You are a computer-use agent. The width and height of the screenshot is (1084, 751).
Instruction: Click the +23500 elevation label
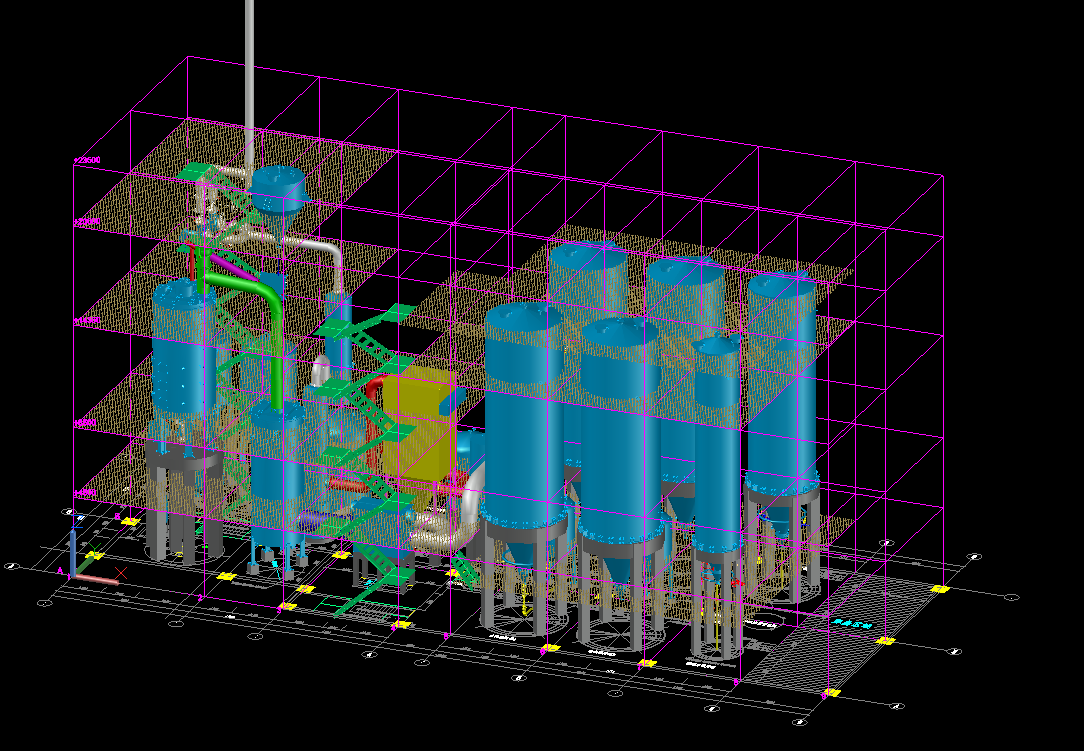[x=88, y=160]
